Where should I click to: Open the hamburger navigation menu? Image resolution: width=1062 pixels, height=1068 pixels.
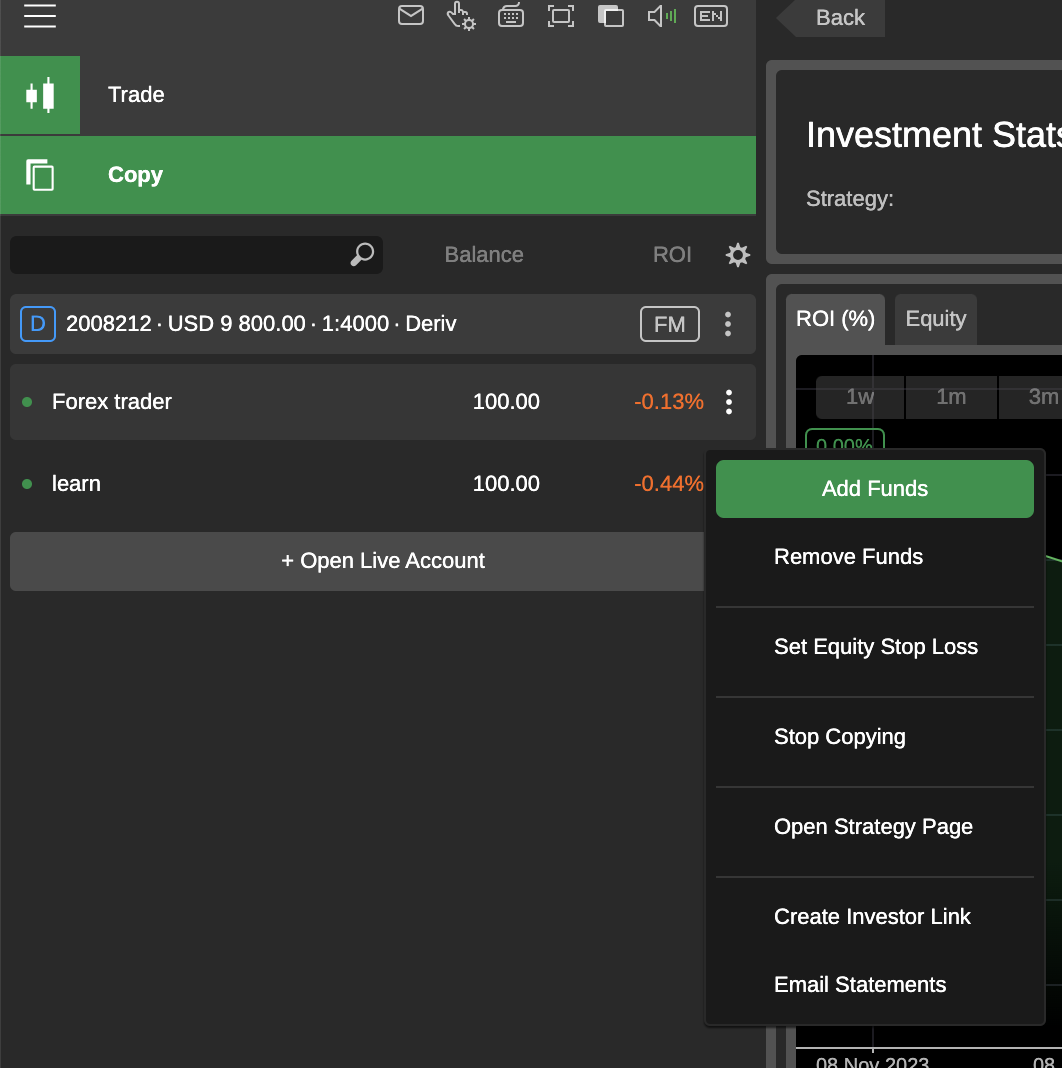pyautogui.click(x=40, y=16)
